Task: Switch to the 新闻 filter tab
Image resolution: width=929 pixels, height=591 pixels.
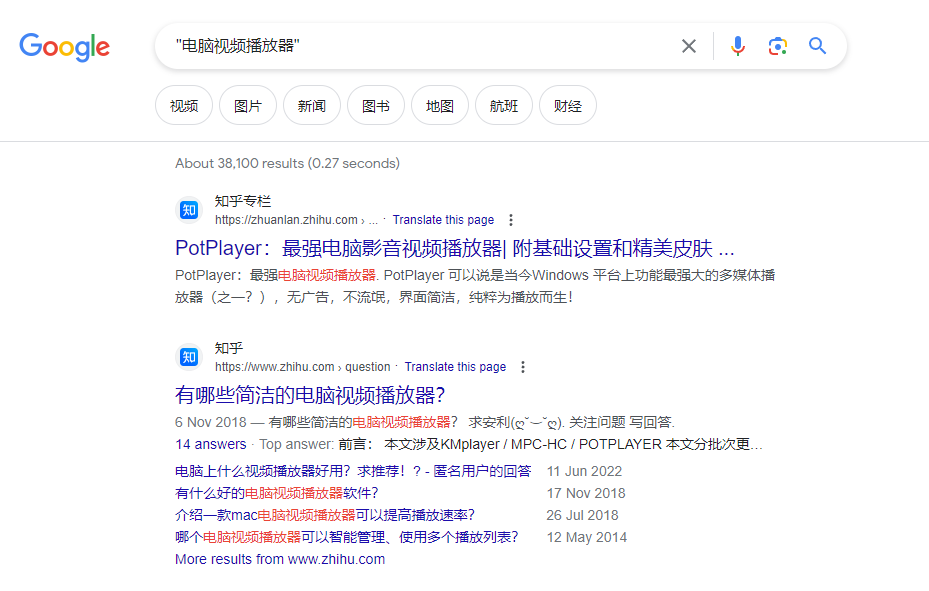Action: (x=312, y=105)
